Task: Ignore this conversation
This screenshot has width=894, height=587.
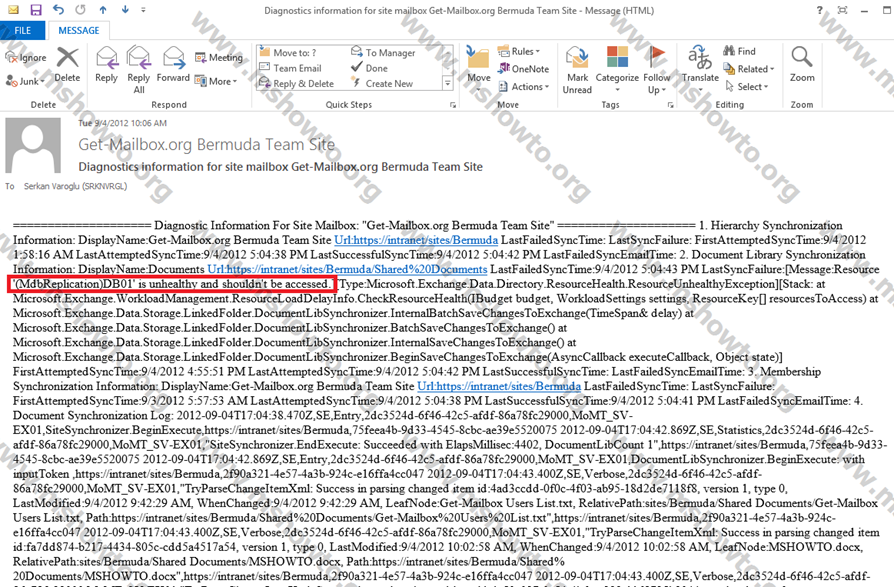Action: [x=26, y=57]
